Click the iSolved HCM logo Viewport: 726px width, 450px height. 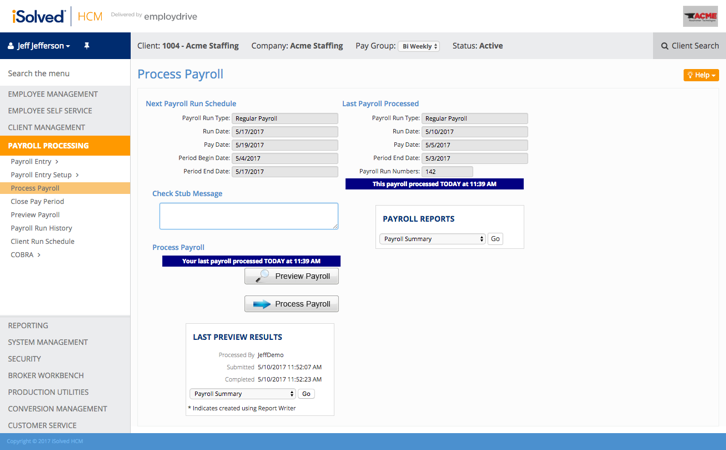pos(57,17)
